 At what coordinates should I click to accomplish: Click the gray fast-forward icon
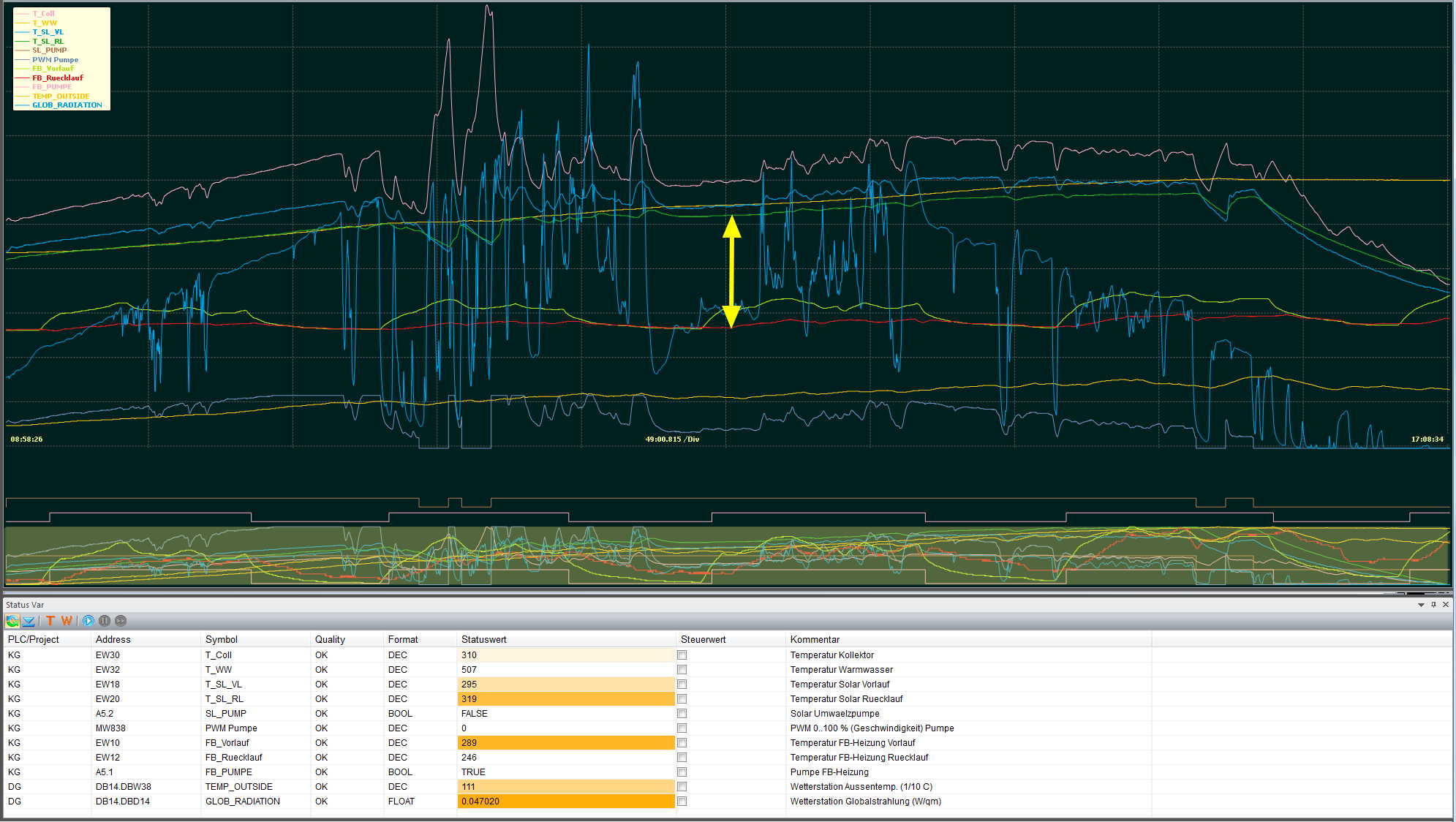tap(121, 621)
